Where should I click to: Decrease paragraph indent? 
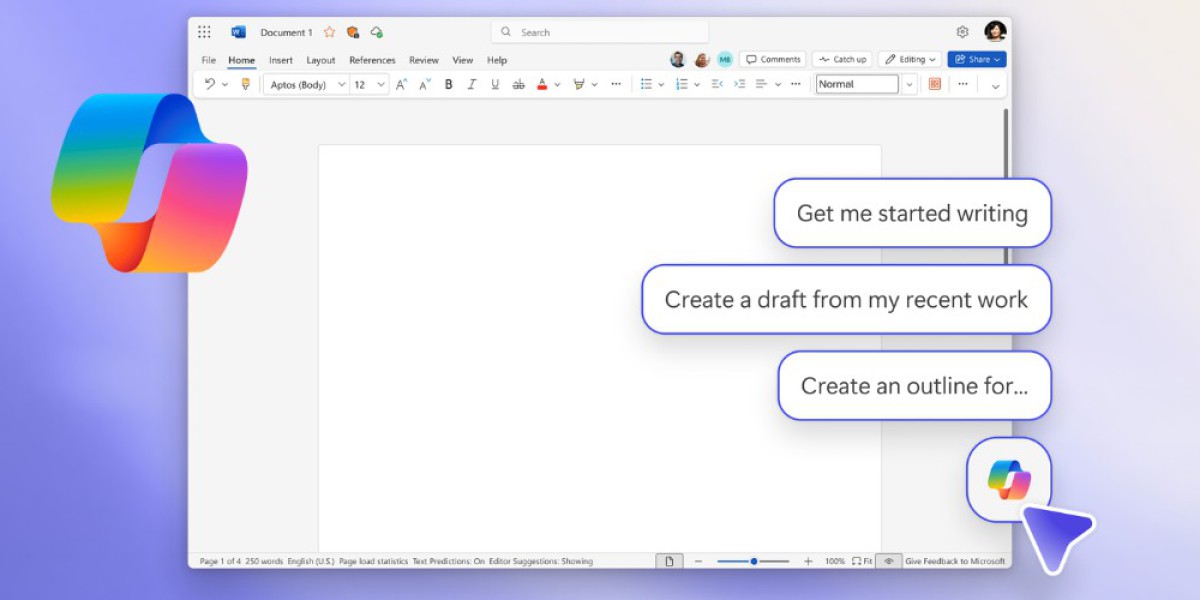pyautogui.click(x=717, y=85)
